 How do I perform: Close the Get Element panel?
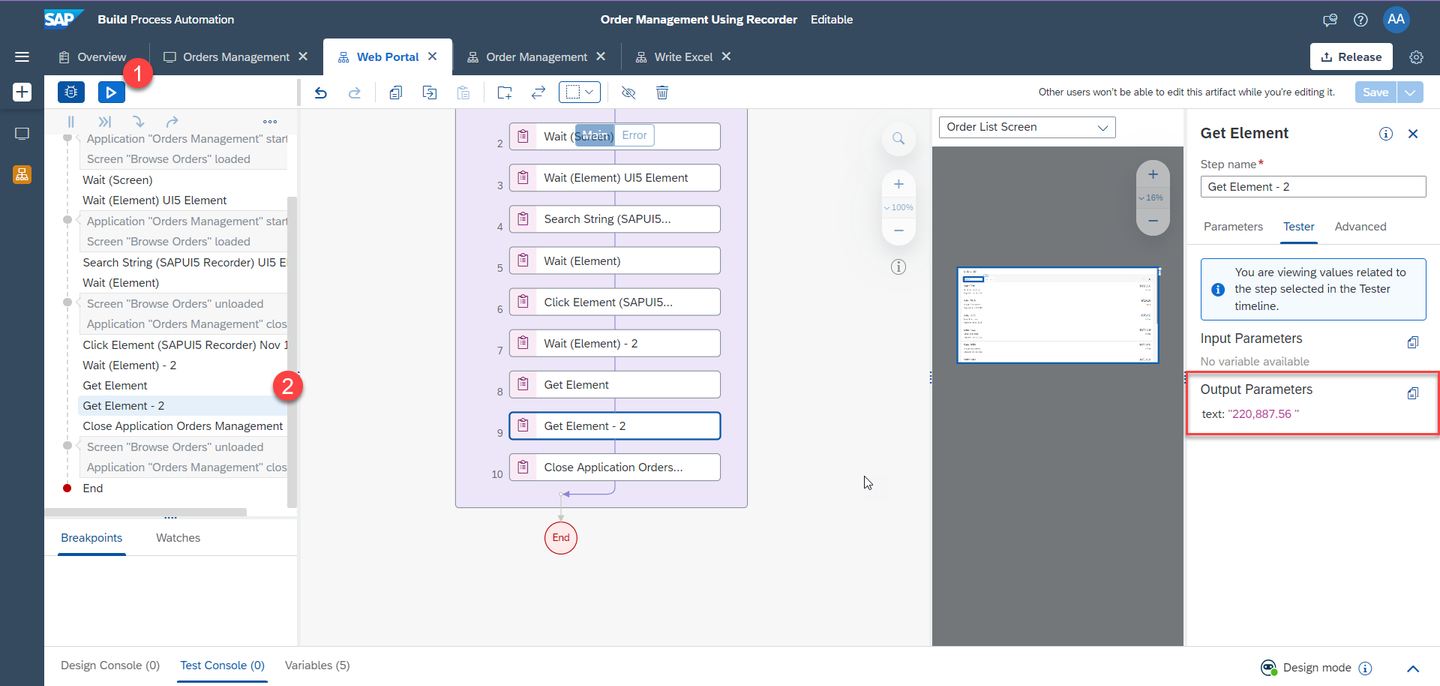coord(1413,133)
